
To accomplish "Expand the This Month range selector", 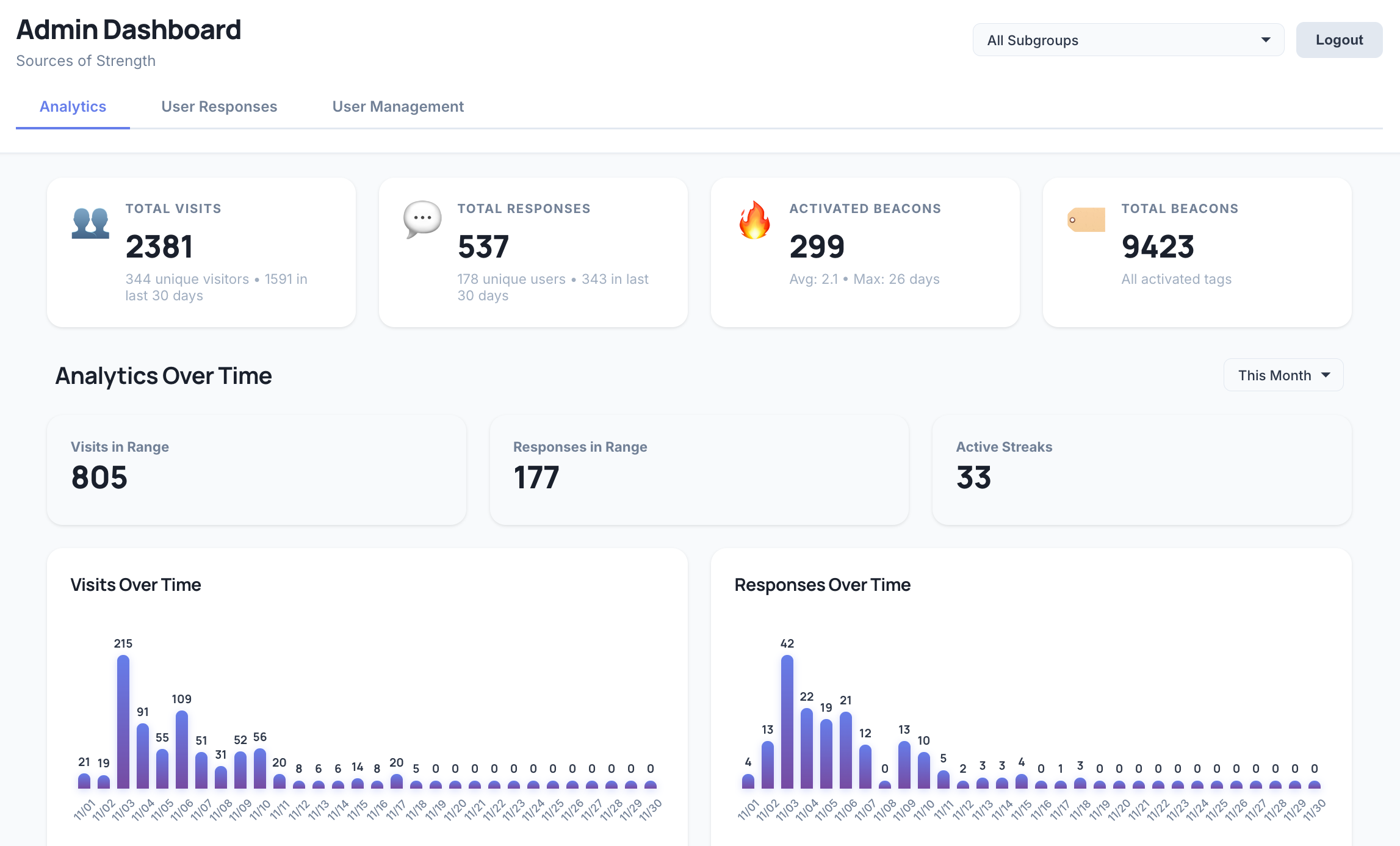I will tap(1283, 375).
